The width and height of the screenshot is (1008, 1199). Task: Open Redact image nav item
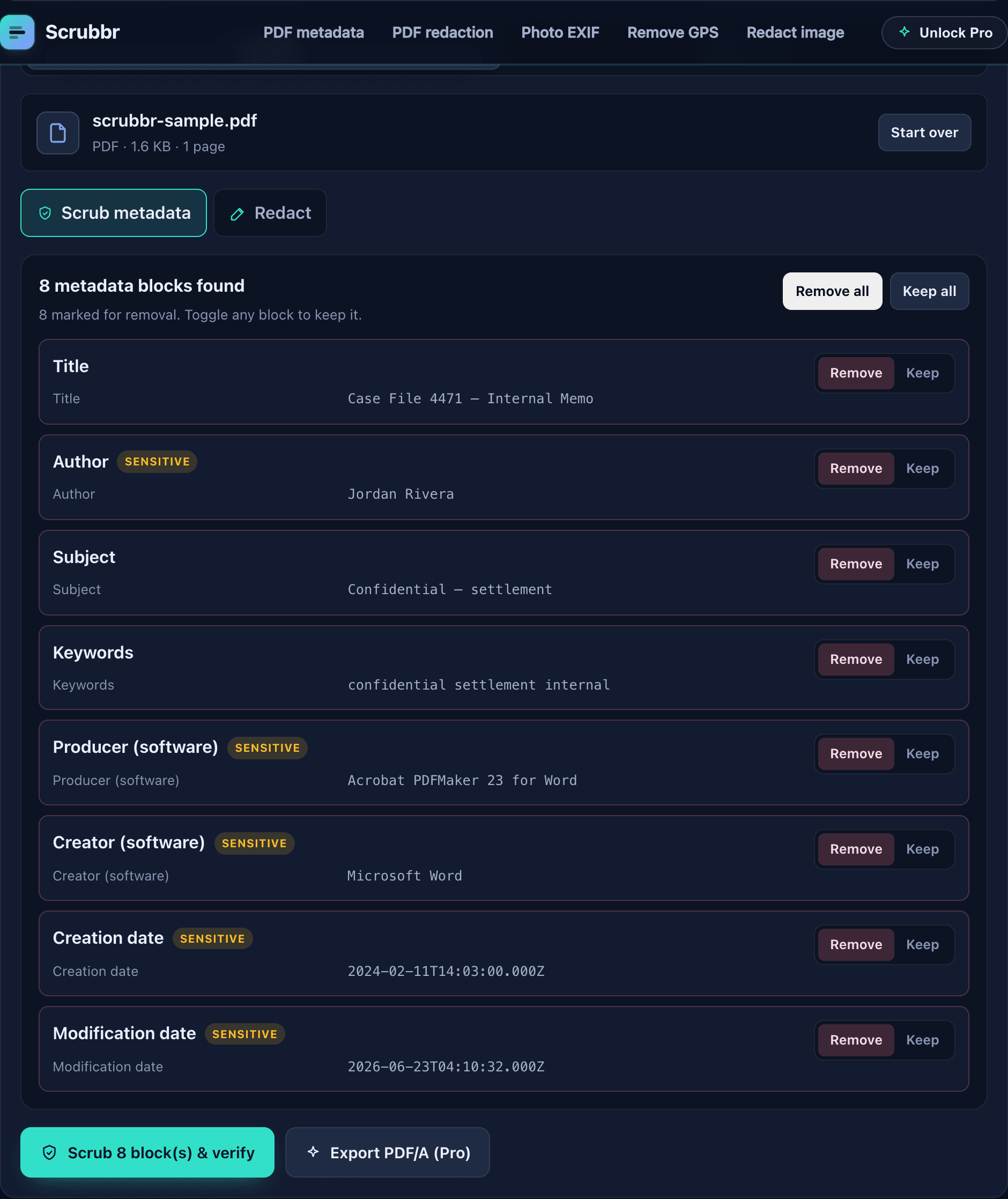click(x=795, y=33)
